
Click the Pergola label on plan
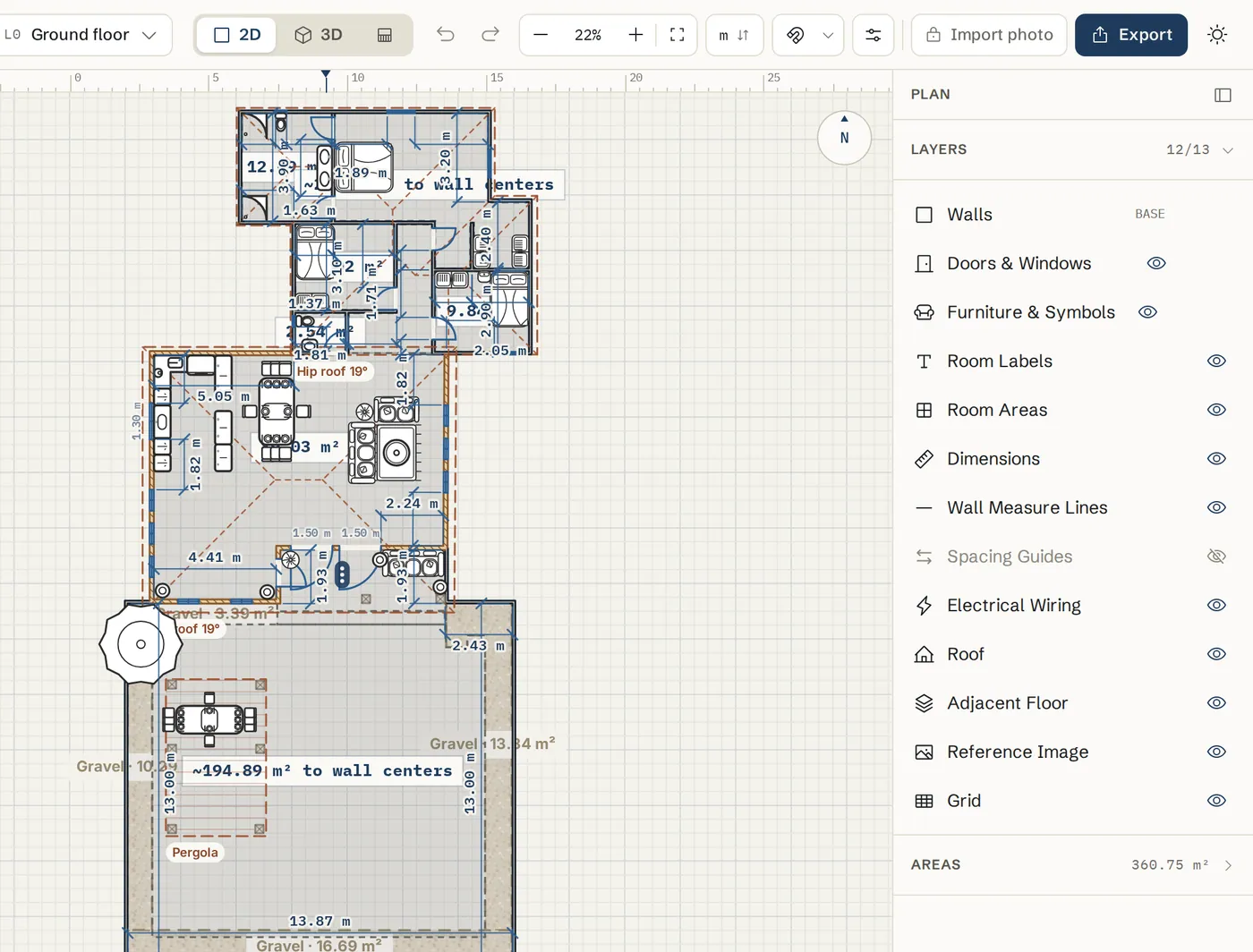pyautogui.click(x=195, y=853)
